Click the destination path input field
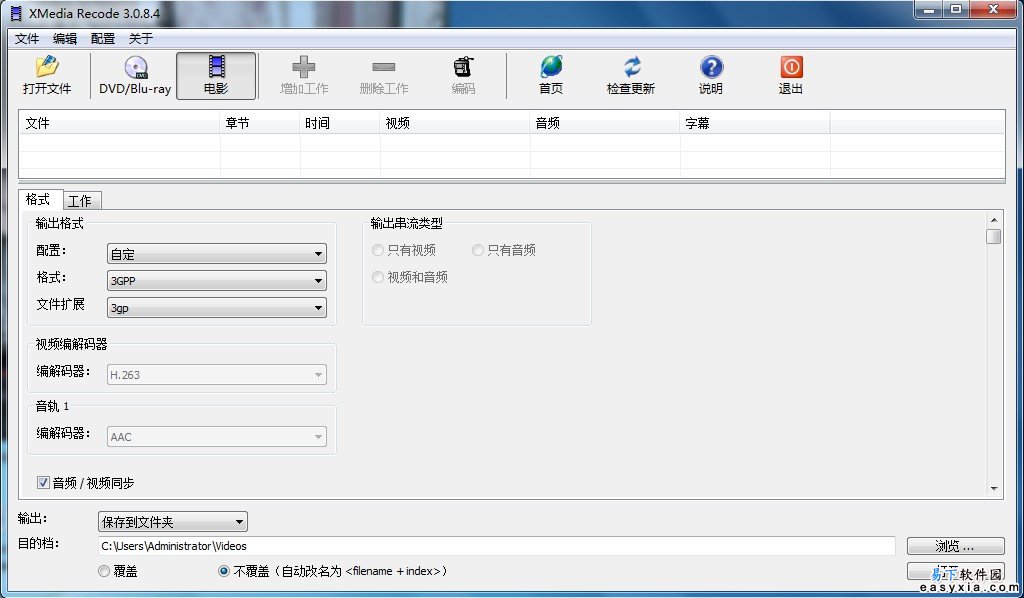 (x=496, y=546)
